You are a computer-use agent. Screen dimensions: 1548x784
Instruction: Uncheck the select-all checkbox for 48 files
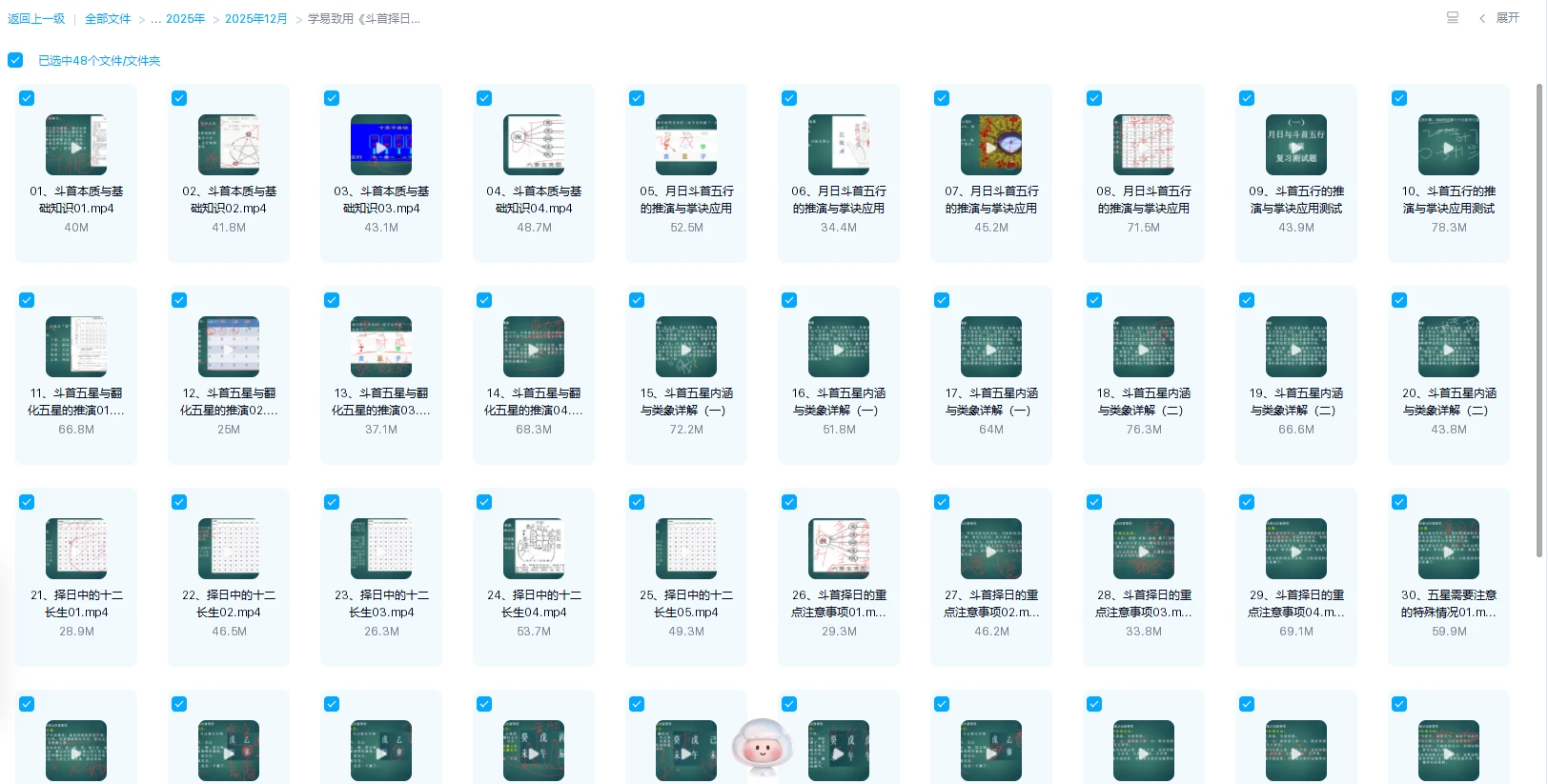(15, 60)
